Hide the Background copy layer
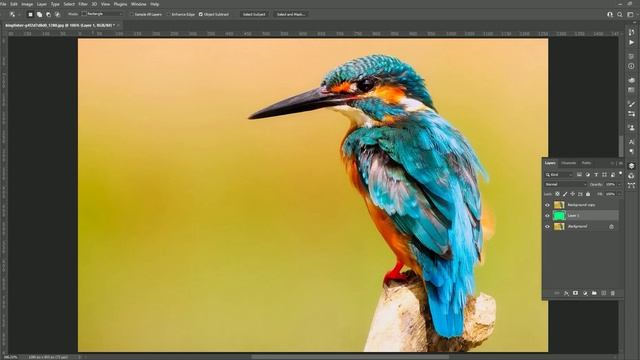This screenshot has height=360, width=640. 547,205
